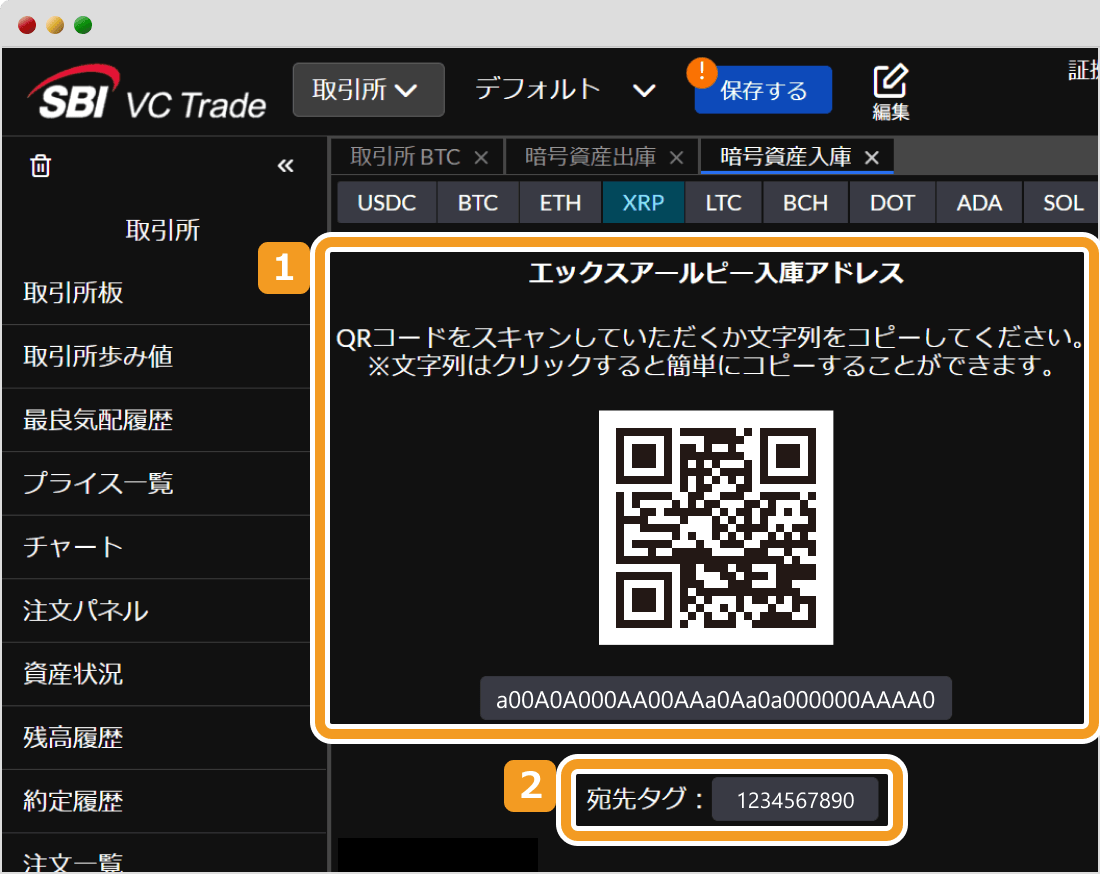Copy the 宛先タグ value 1234567890
The width and height of the screenshot is (1100, 874).
(795, 800)
